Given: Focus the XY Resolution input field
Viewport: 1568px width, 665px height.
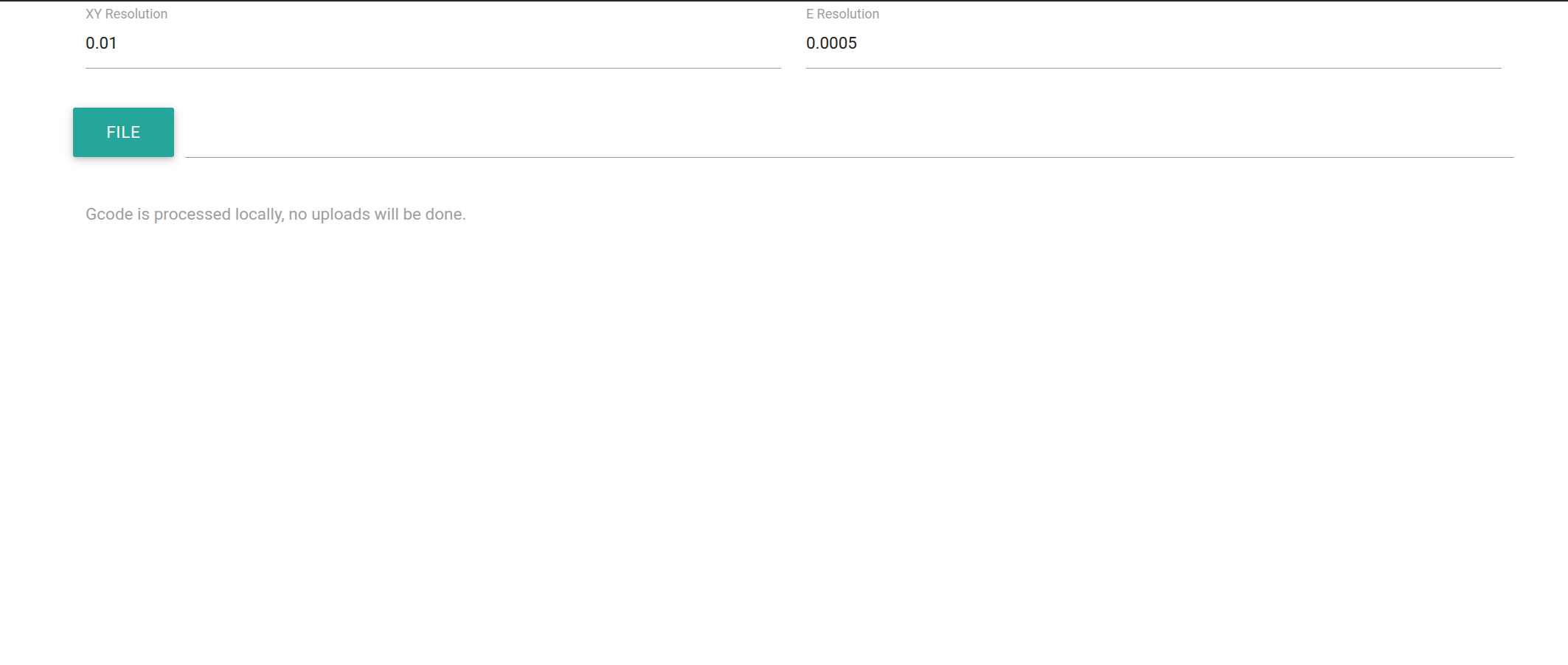Looking at the screenshot, I should [x=432, y=43].
